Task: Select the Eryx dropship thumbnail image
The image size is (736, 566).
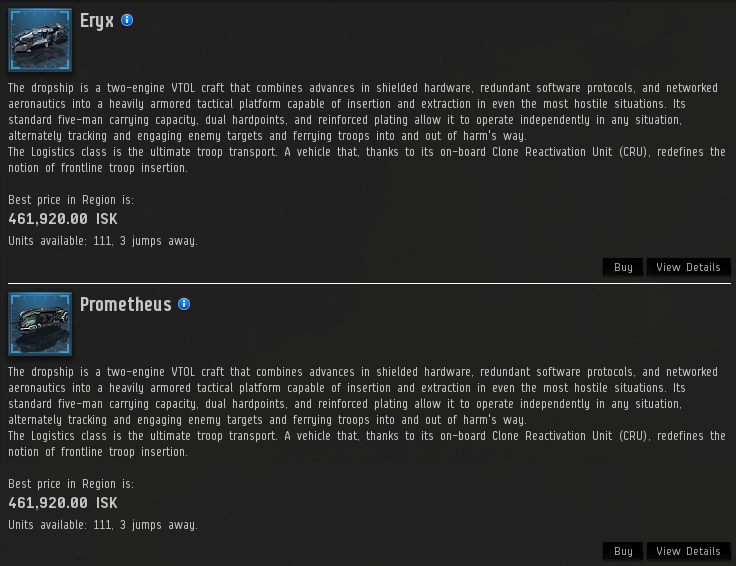Action: pyautogui.click(x=40, y=39)
